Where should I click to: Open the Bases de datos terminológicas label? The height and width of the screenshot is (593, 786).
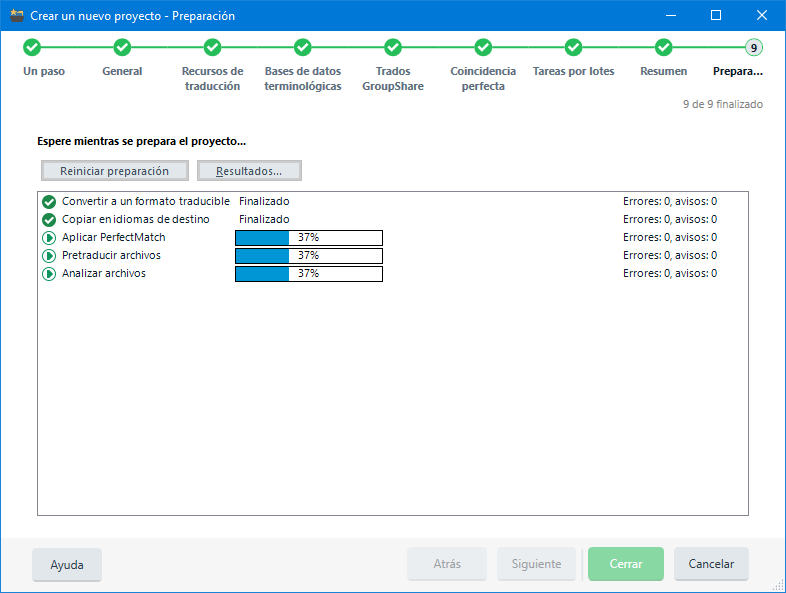303,79
